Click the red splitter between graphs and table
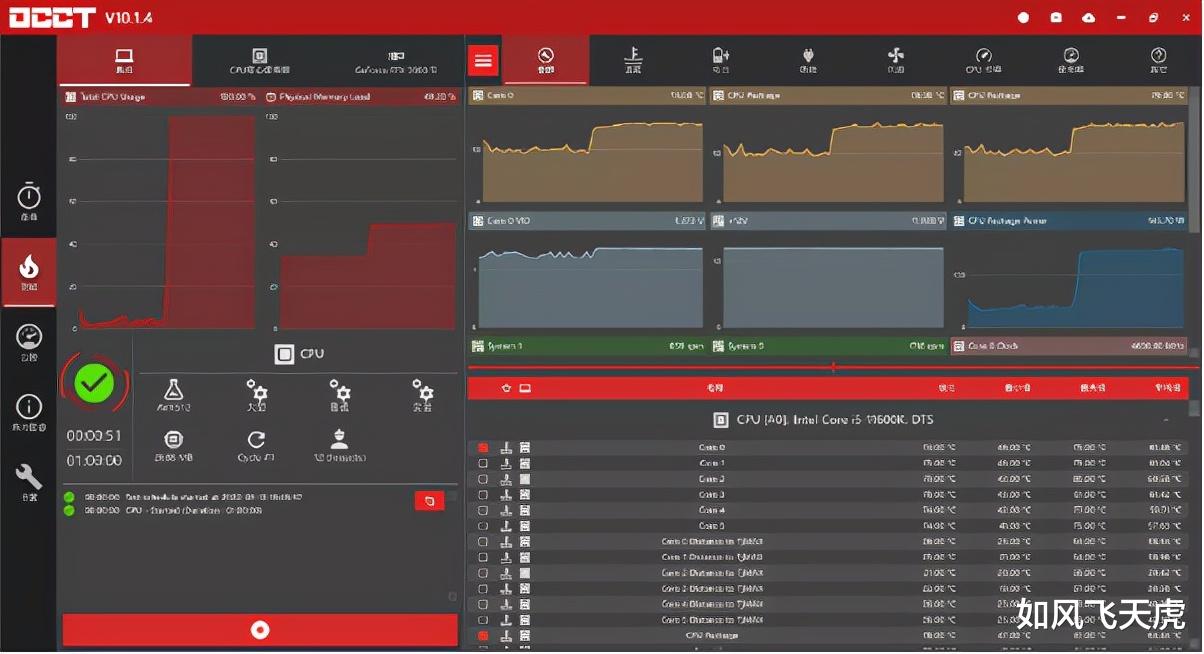 coord(832,367)
